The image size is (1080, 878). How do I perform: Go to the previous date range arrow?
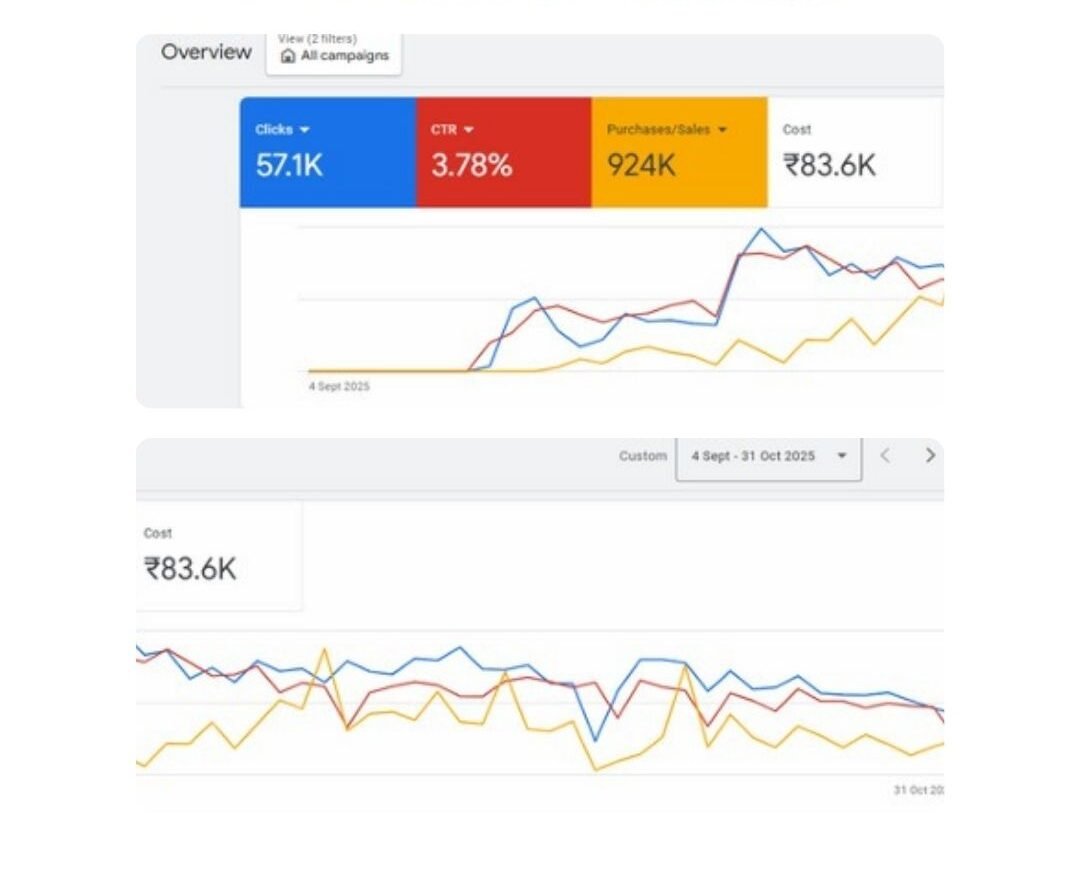click(884, 456)
